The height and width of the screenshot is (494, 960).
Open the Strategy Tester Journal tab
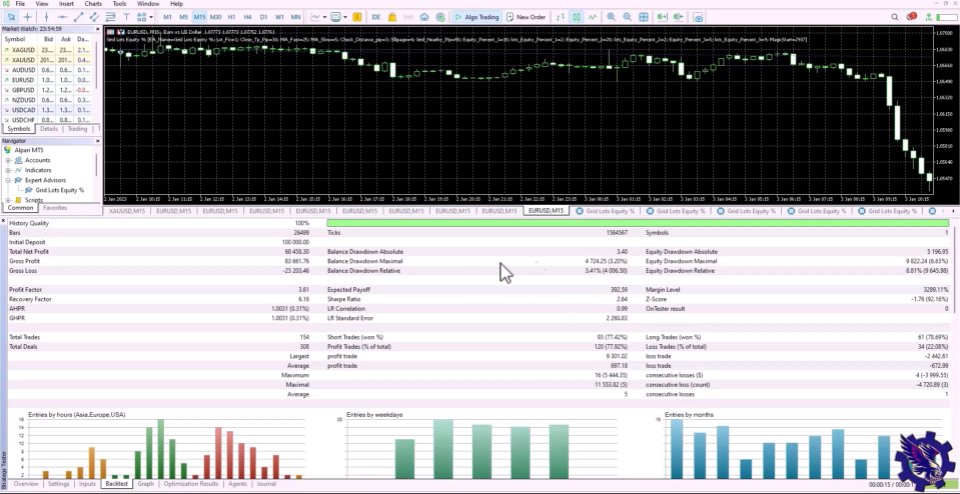point(266,484)
